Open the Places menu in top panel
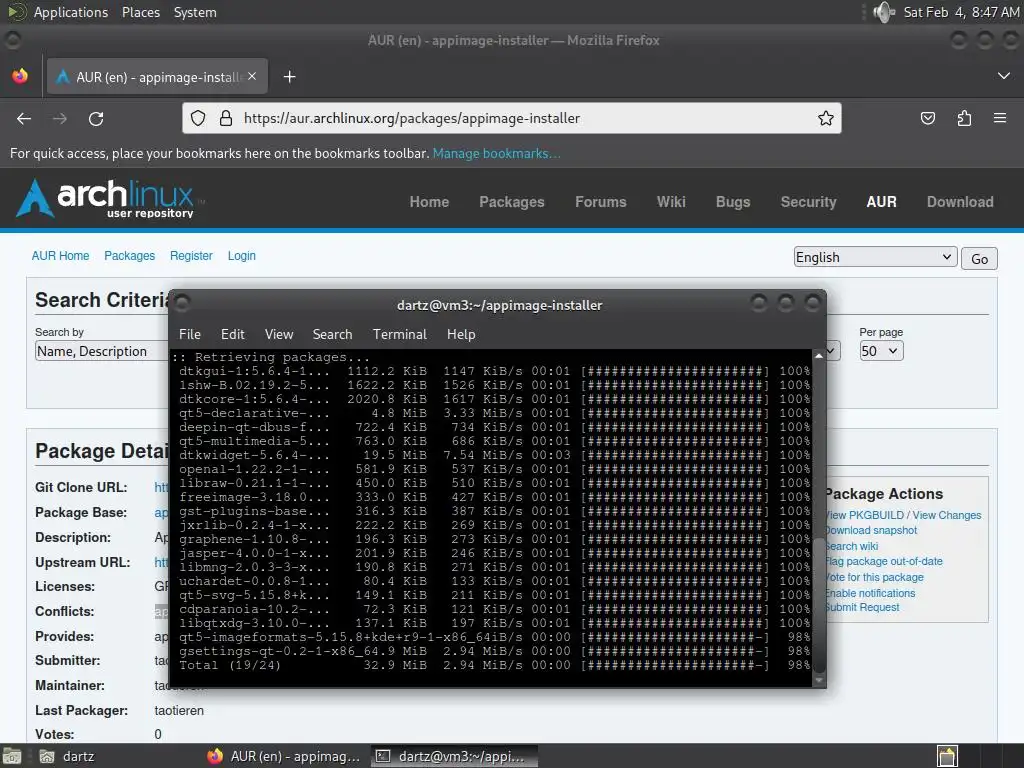Image resolution: width=1024 pixels, height=768 pixels. (140, 12)
